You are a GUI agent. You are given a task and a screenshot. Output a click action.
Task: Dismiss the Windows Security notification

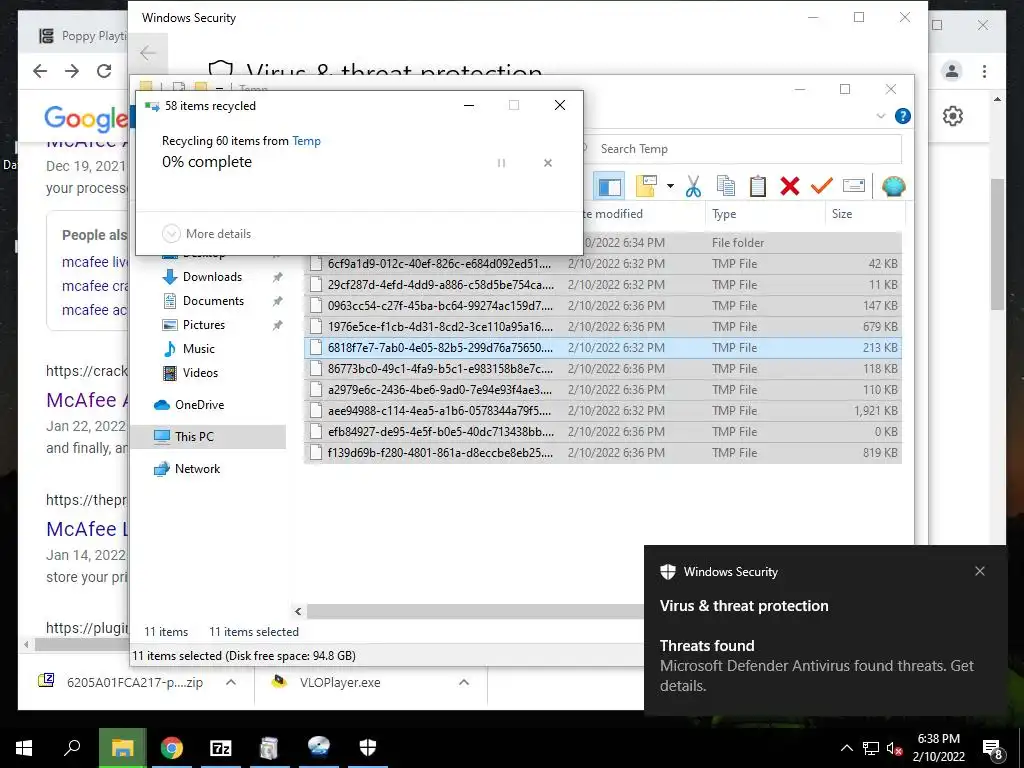(x=980, y=571)
